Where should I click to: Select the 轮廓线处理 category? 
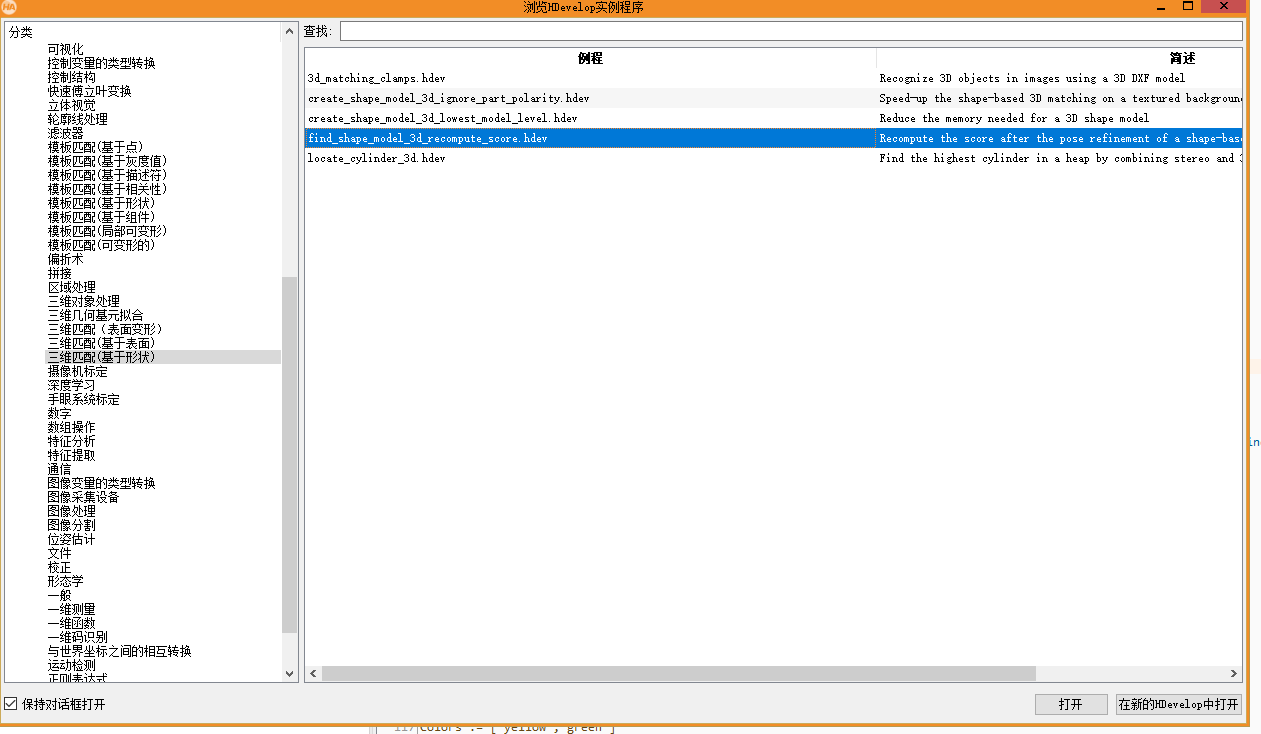(77, 119)
